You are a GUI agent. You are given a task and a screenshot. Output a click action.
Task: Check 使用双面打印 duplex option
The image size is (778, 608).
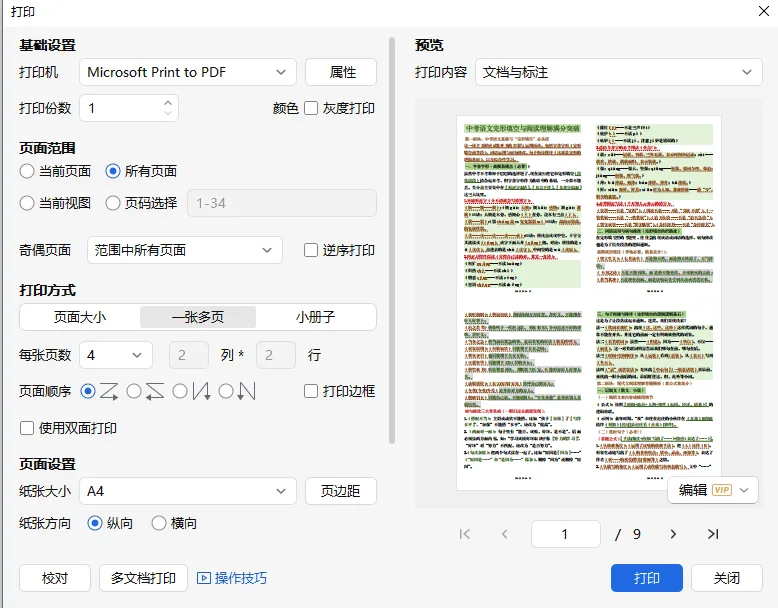tap(27, 428)
